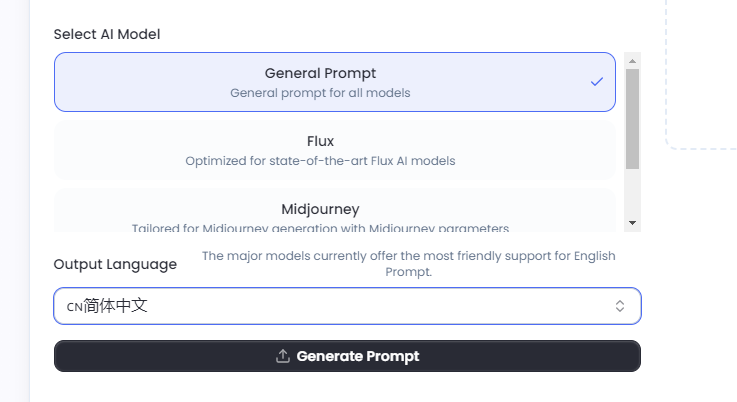The height and width of the screenshot is (402, 737).
Task: Click the Midjourney "Tailored for" description text
Action: [320, 227]
